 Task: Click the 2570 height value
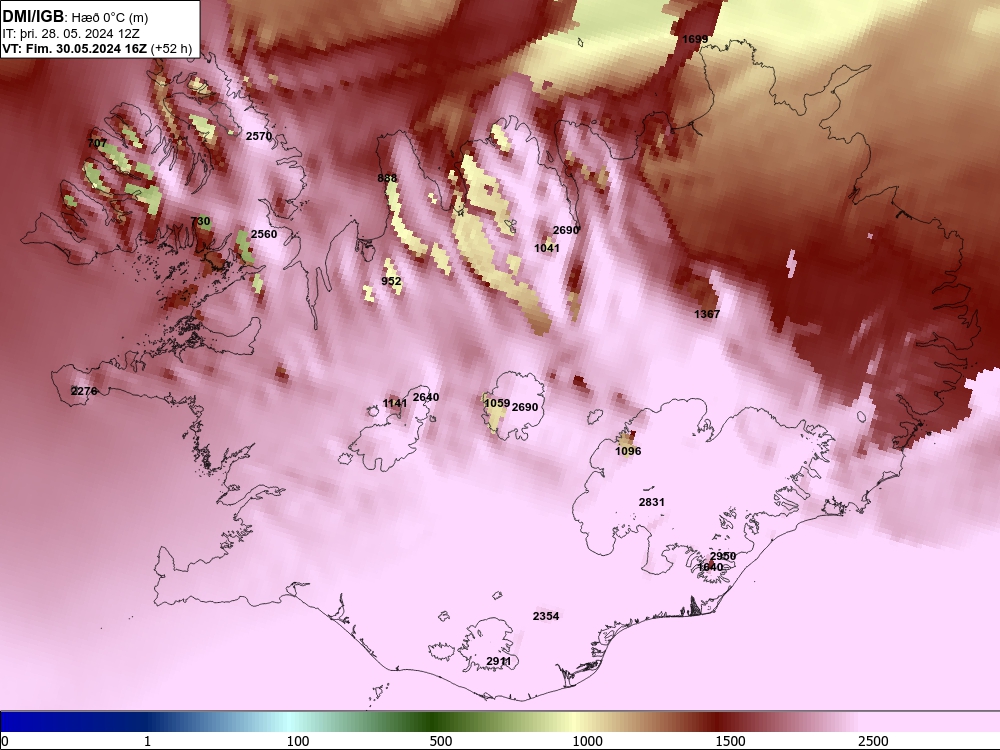tap(259, 136)
